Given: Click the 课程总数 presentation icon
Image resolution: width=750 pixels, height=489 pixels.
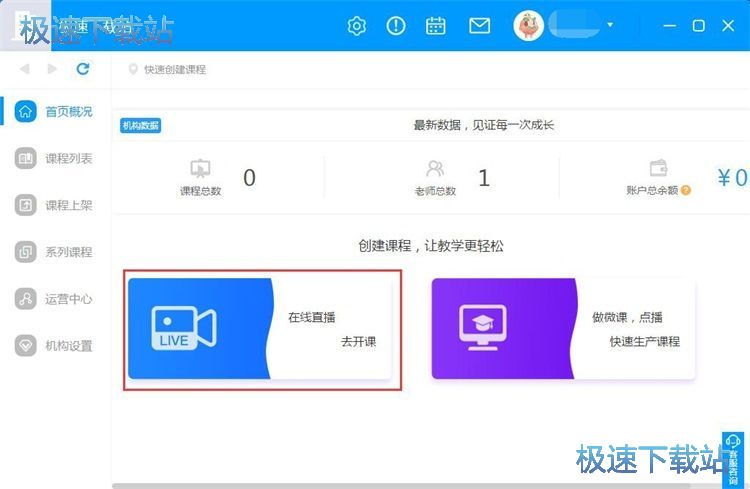Looking at the screenshot, I should (200, 168).
